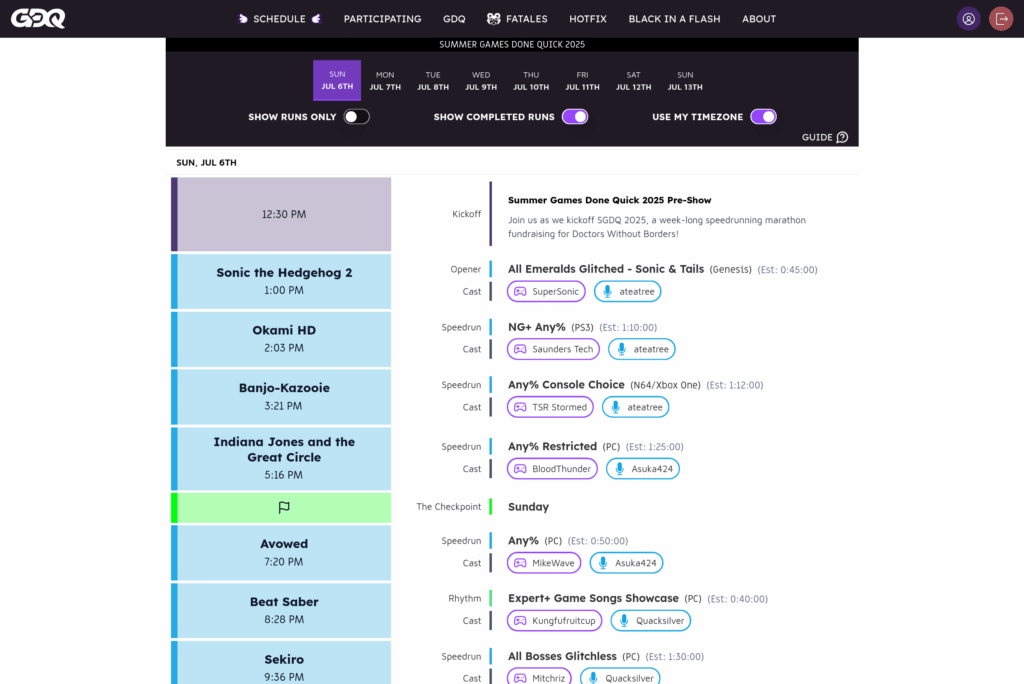Open the Hotfix nav menu
1024x684 pixels.
pos(588,19)
